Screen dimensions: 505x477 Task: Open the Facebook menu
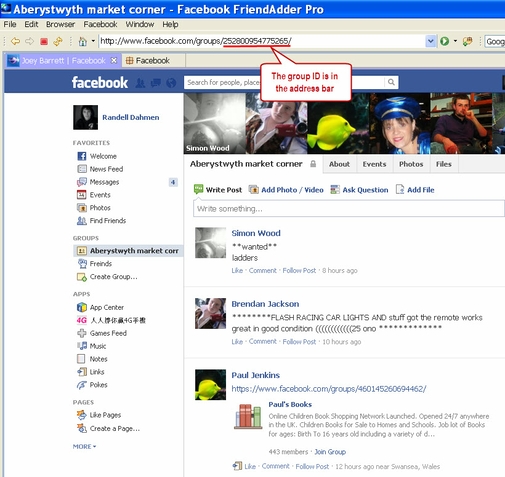[100, 24]
